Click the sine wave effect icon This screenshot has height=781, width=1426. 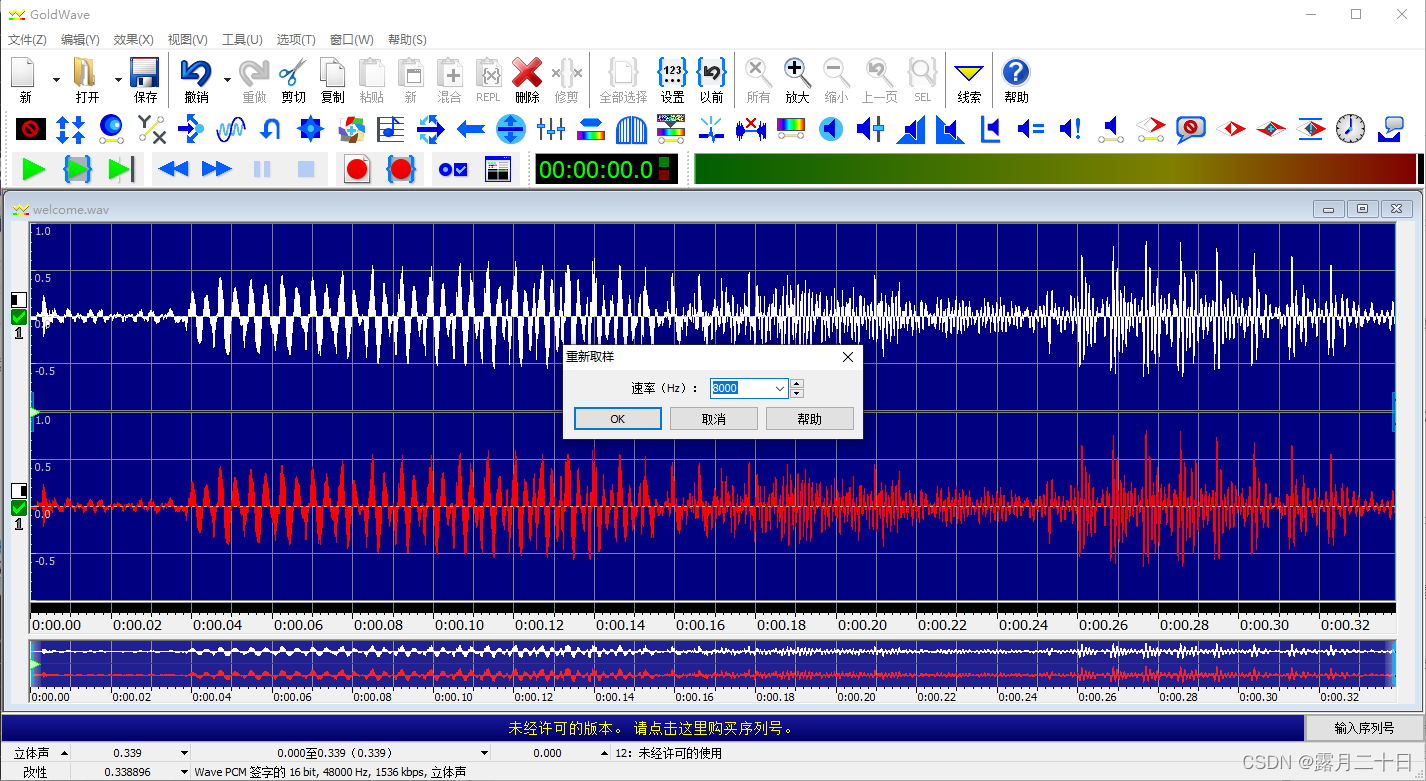pyautogui.click(x=231, y=128)
